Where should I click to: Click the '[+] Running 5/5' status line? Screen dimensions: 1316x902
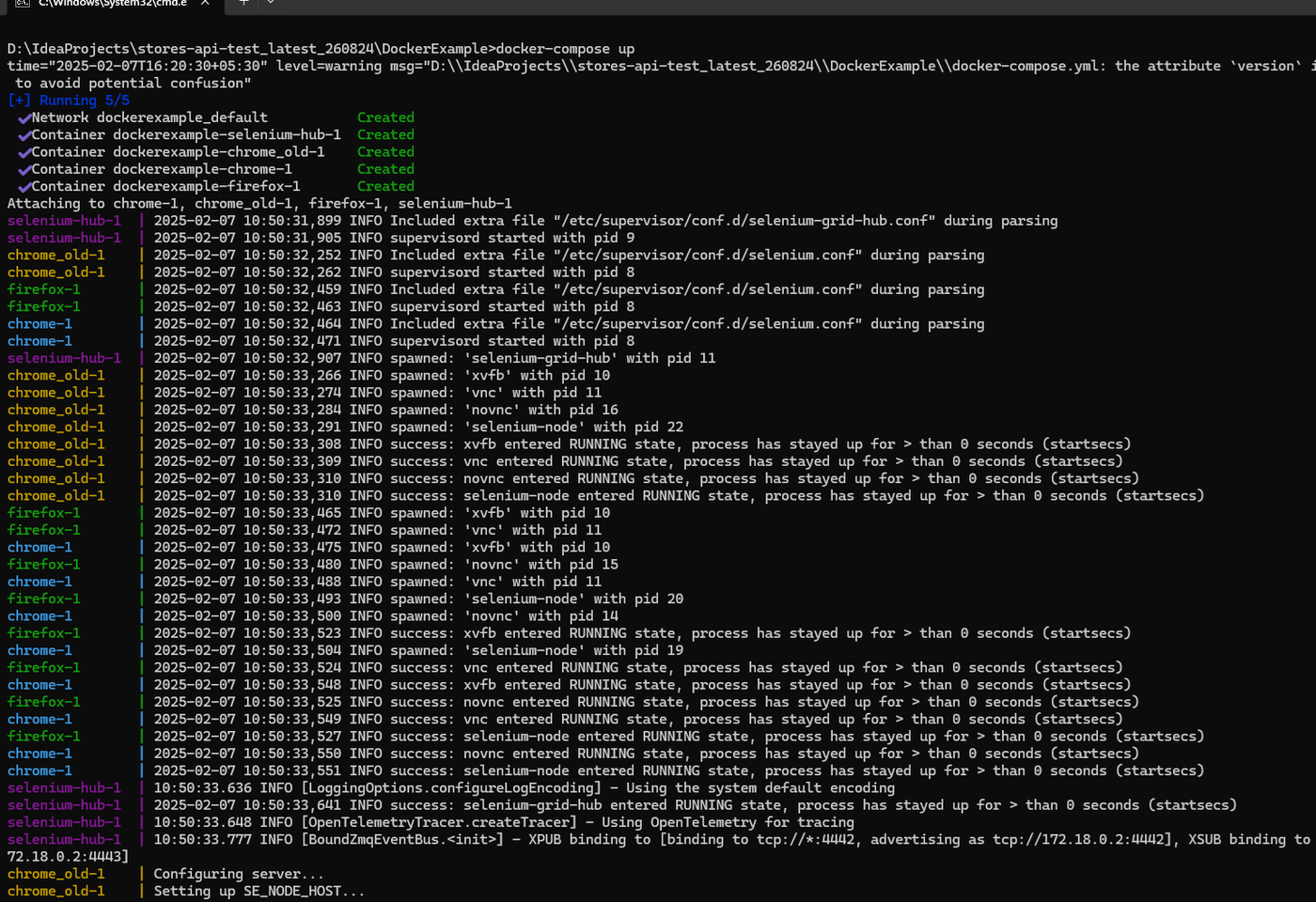[x=69, y=101]
